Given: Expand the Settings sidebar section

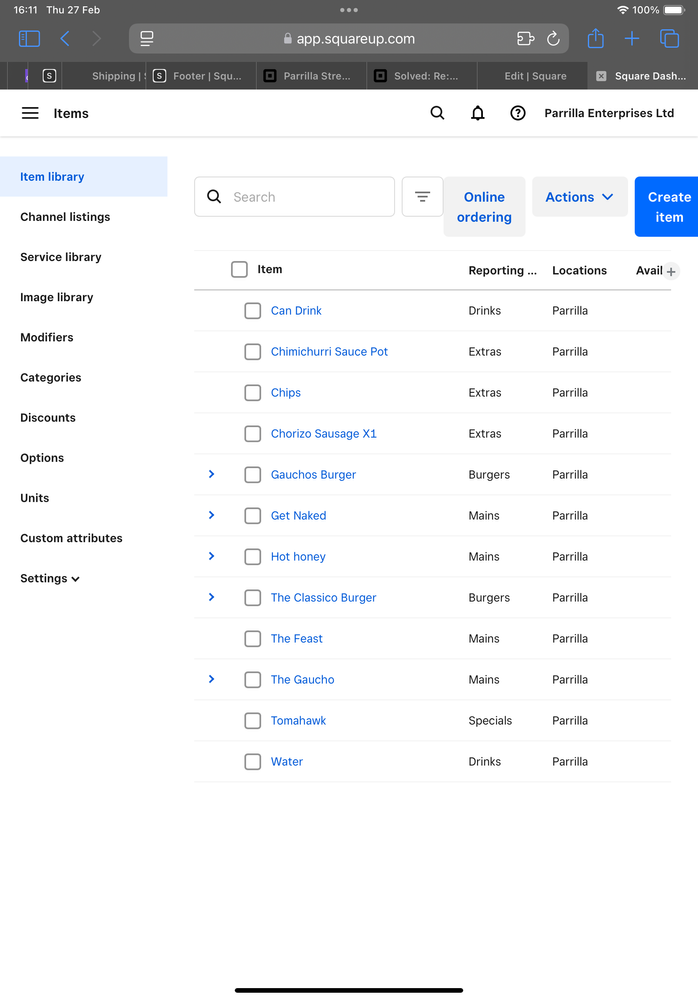Looking at the screenshot, I should pos(50,578).
